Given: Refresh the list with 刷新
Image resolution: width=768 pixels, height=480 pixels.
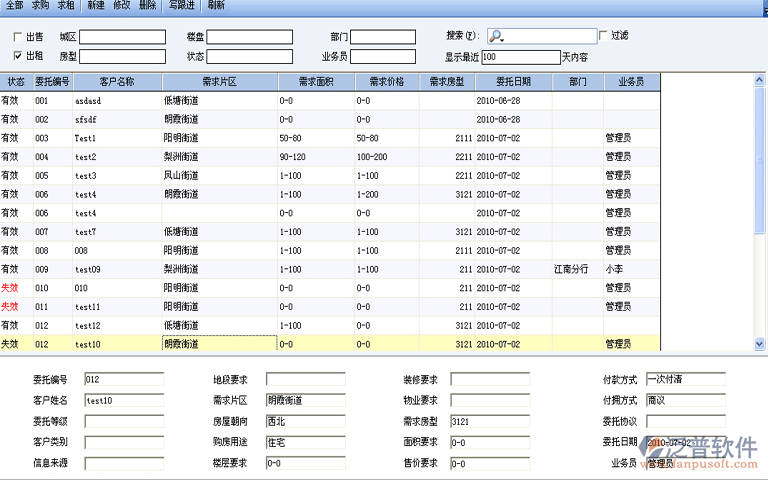Looking at the screenshot, I should [216, 6].
